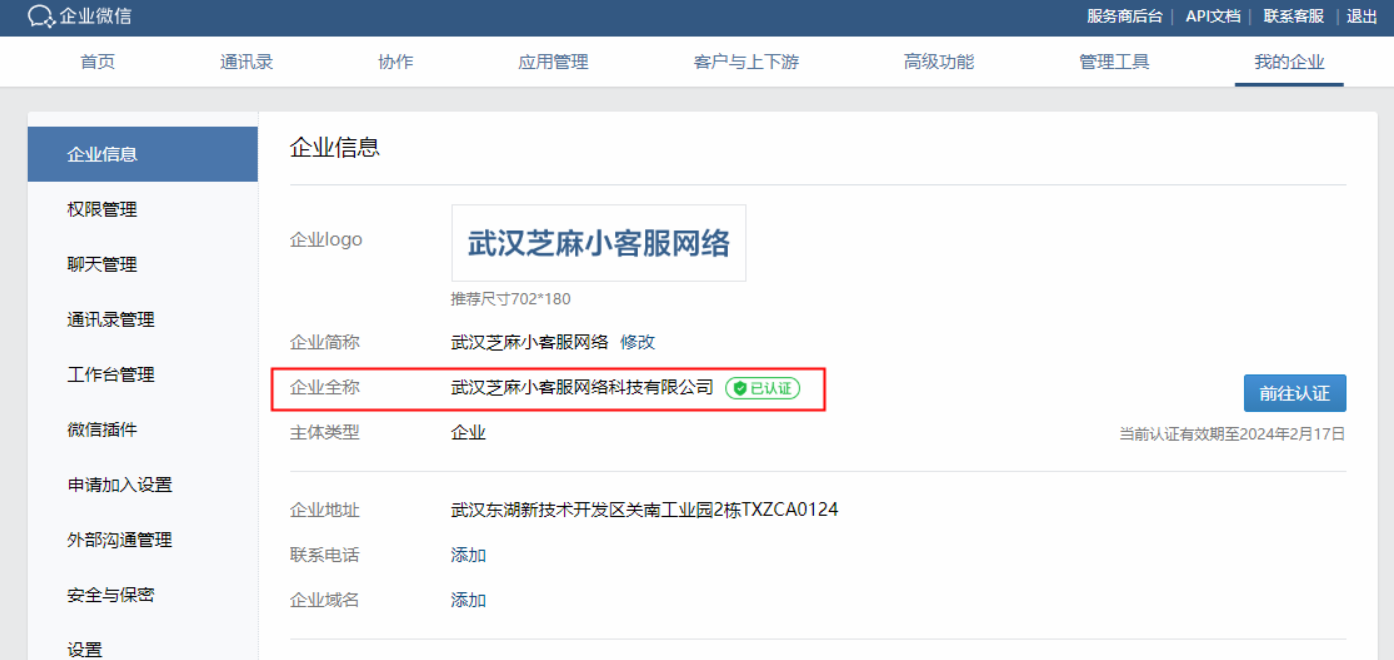The height and width of the screenshot is (660, 1394).
Task: Select the 我的企业 tab
Action: (x=1289, y=62)
